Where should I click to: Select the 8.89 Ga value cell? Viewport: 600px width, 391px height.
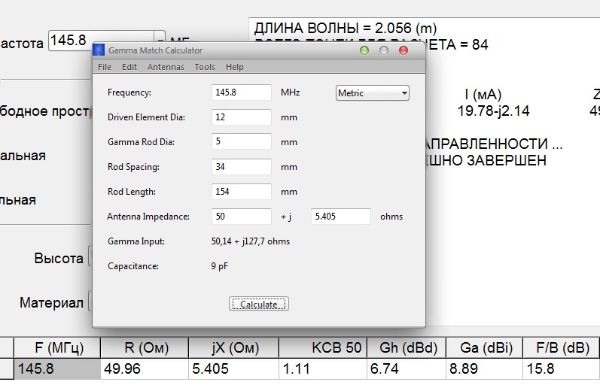(484, 369)
